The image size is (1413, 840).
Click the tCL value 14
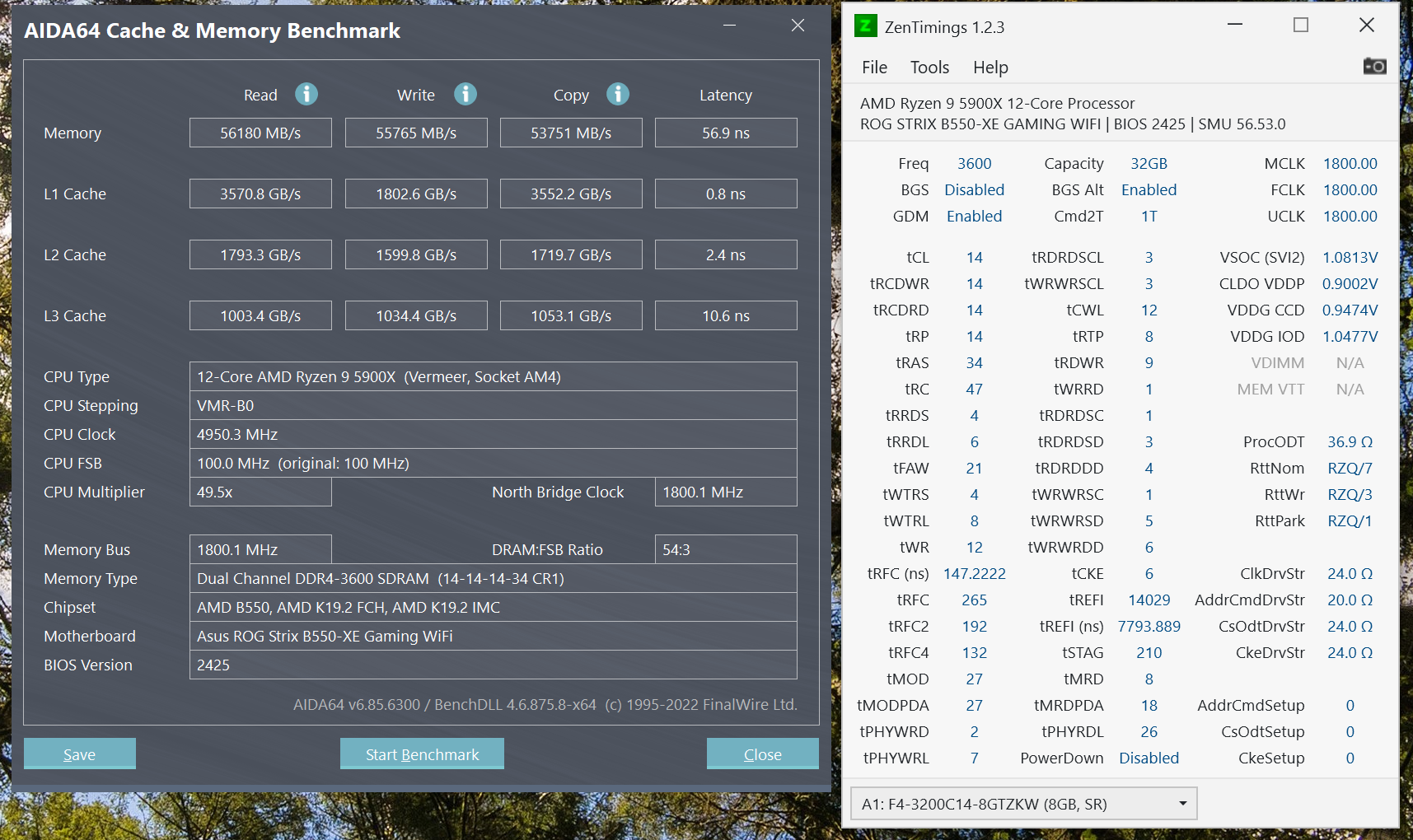pyautogui.click(x=974, y=258)
